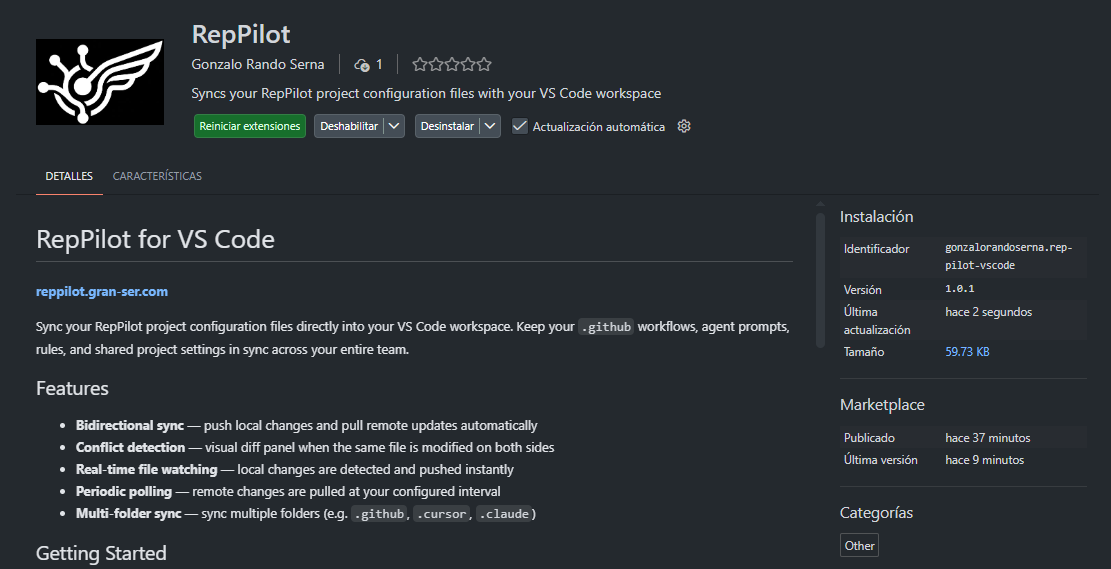Image resolution: width=1111 pixels, height=569 pixels.
Task: Click the Reiniciar extensiones button
Action: point(250,126)
